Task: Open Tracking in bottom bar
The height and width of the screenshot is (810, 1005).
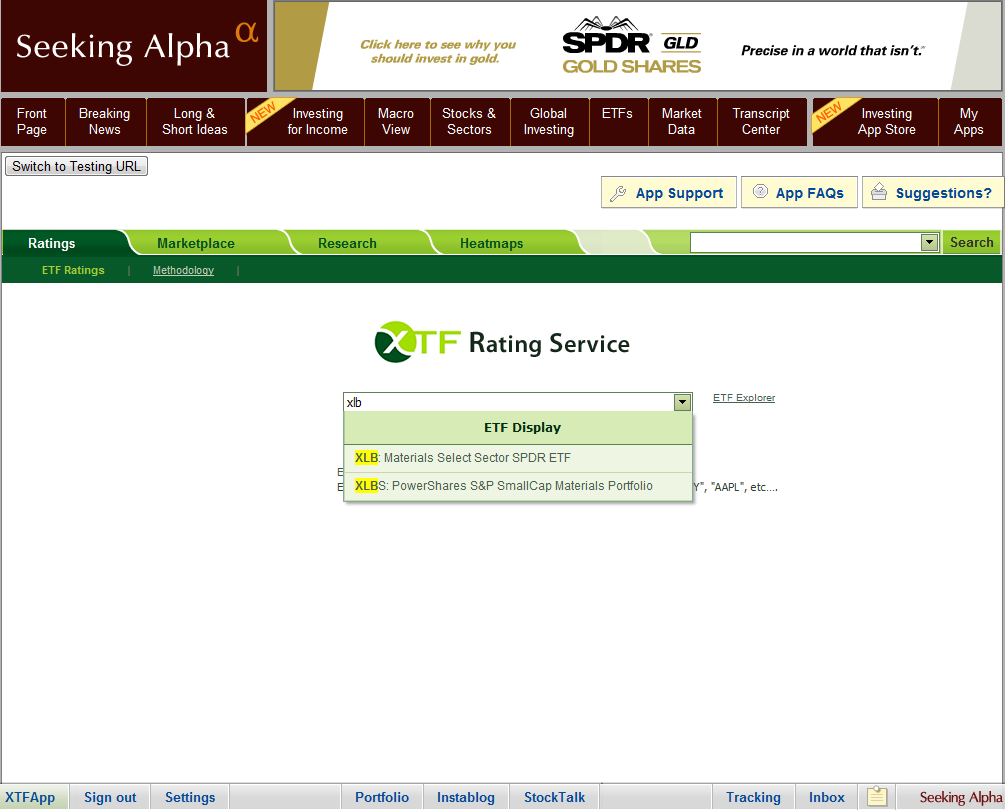Action: click(753, 797)
